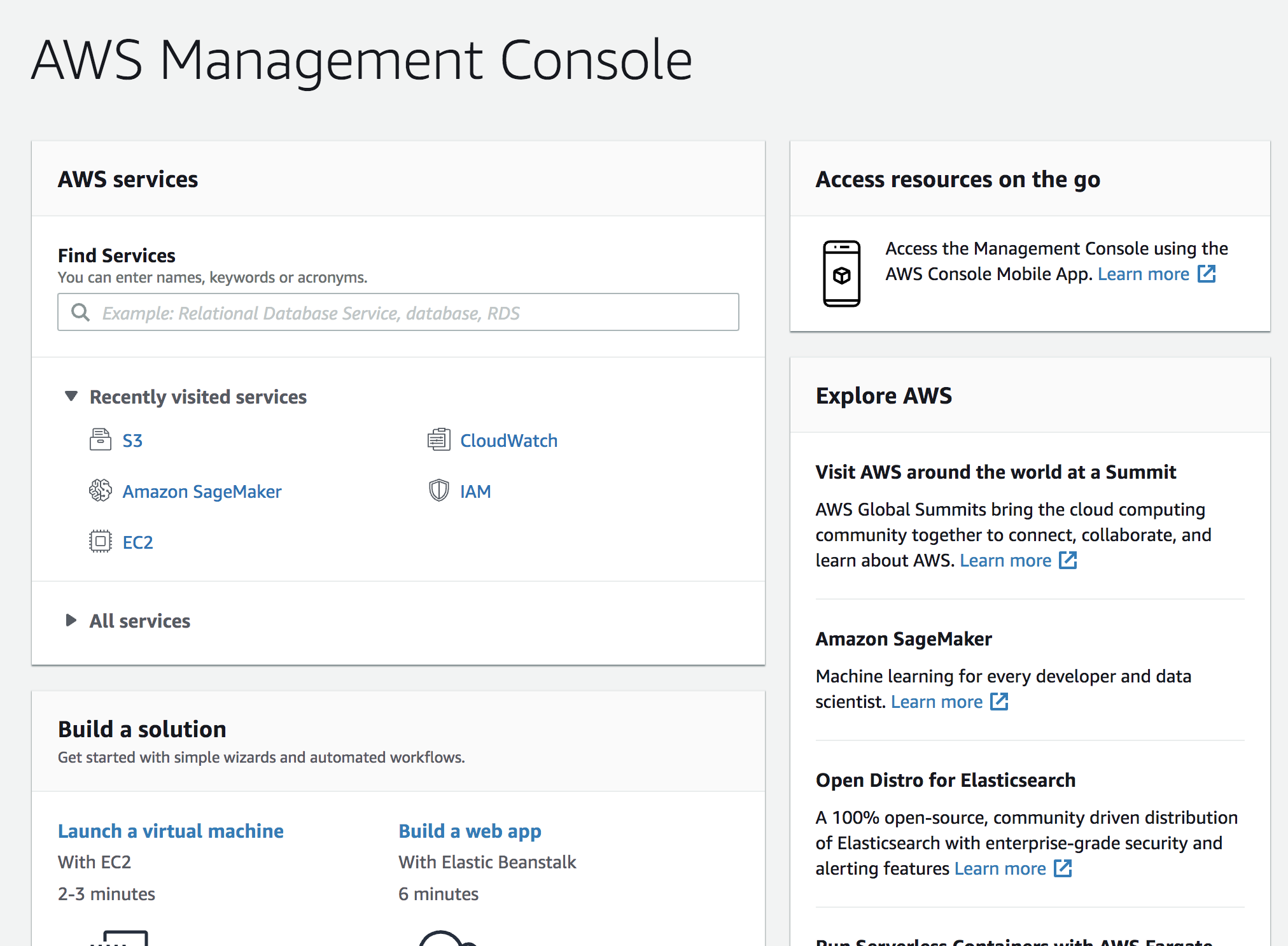Screen dimensions: 1288x946
Task: Go to Amazon SageMaker from recent services
Action: tap(202, 491)
